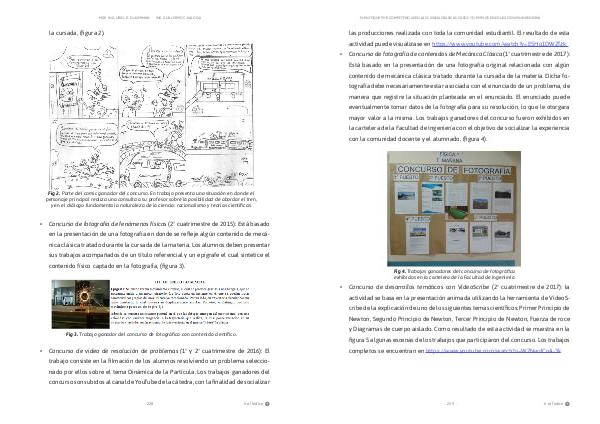Image resolution: width=600 pixels, height=424 pixels.
Task: Click the 'Fig 4. Trabajos ganadores' caption
Action: (454, 274)
